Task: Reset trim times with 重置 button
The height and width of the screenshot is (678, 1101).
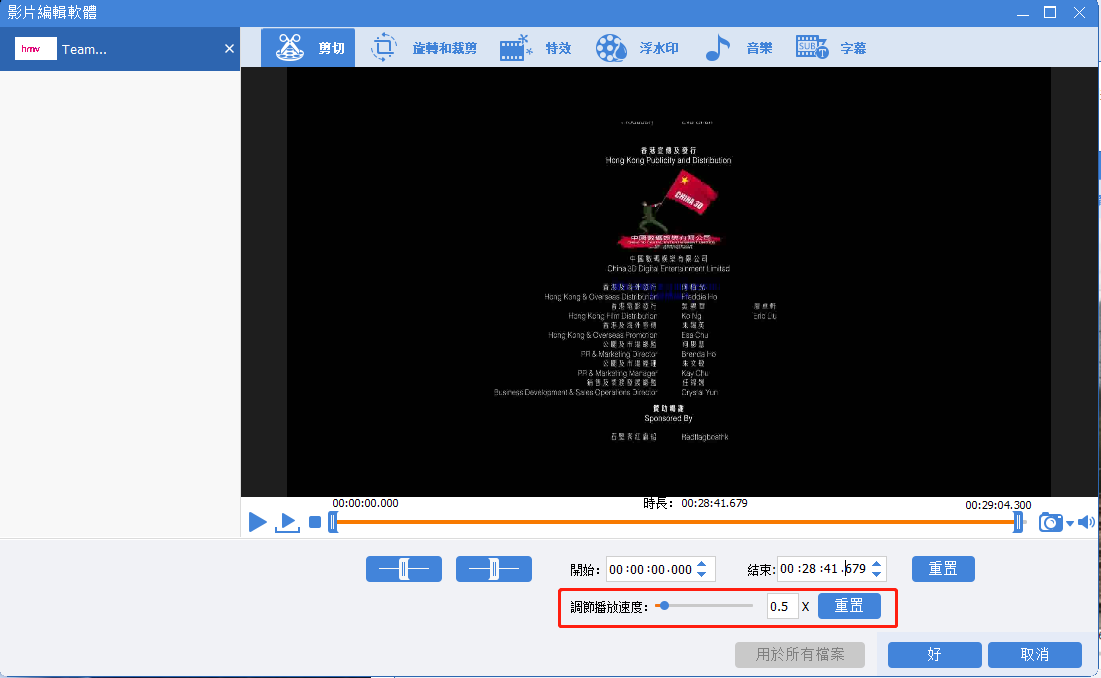Action: pos(943,569)
